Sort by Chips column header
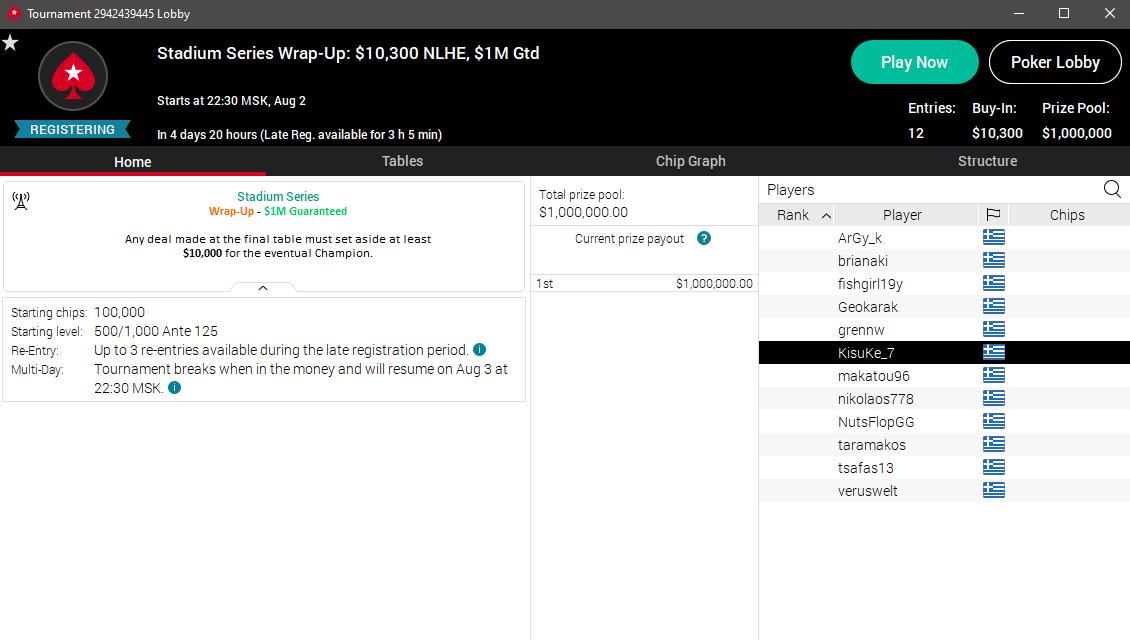The image size is (1130, 640). point(1067,215)
